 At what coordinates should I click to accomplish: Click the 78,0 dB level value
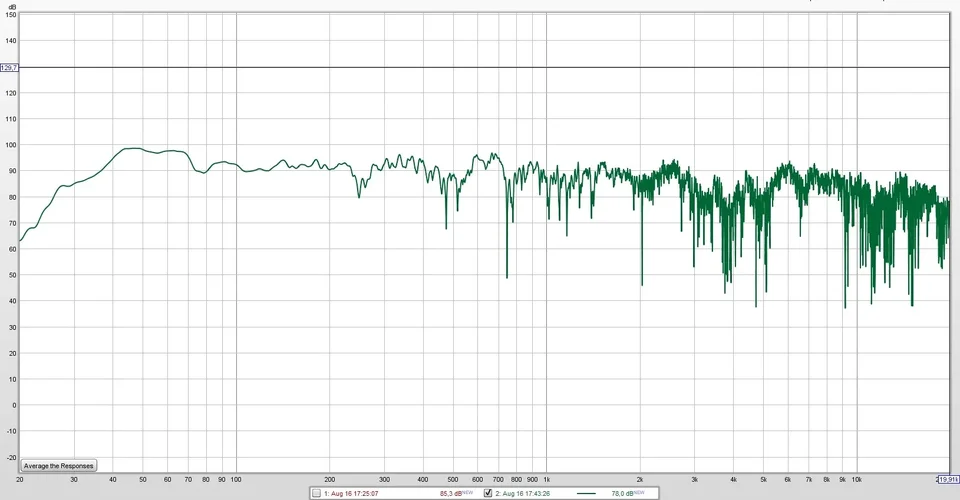coord(622,494)
